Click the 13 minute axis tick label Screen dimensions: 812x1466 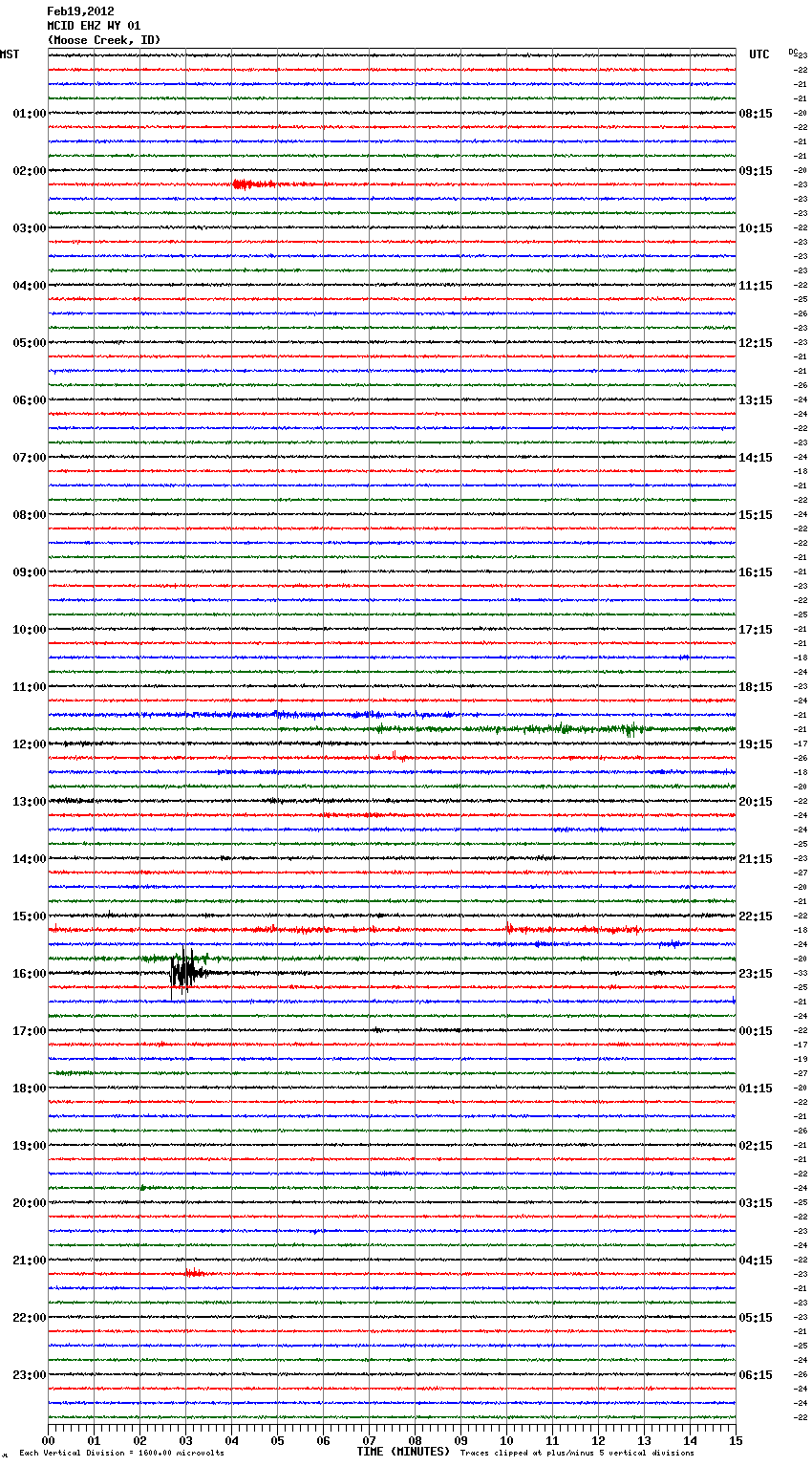(644, 1440)
